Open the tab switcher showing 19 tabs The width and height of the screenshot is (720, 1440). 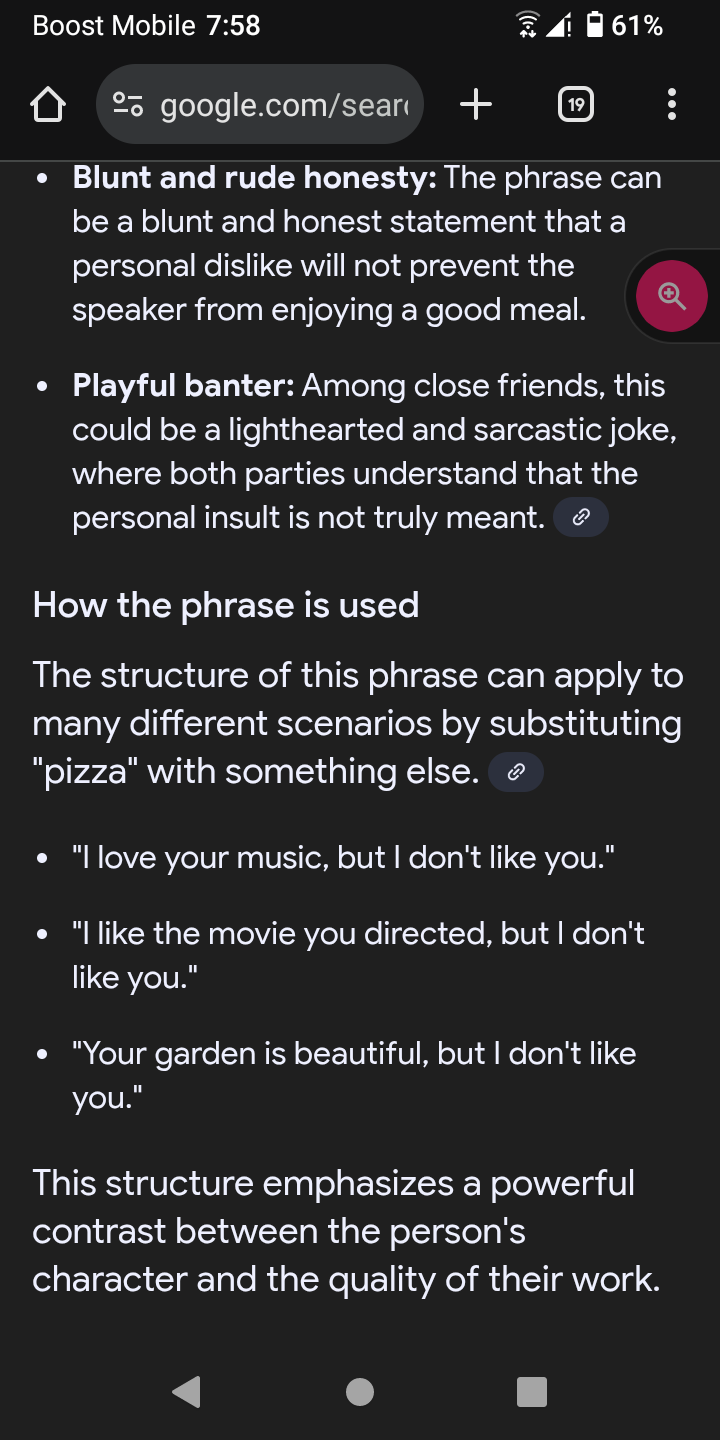575,104
